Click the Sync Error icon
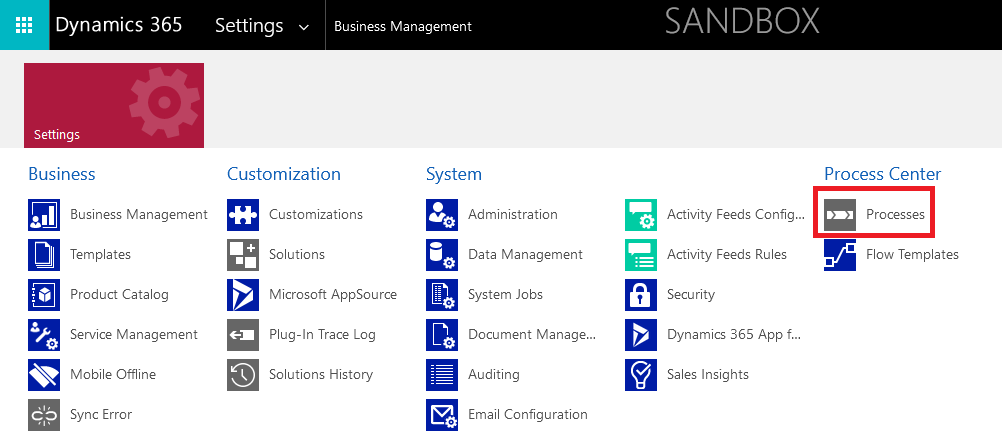Image resolution: width=1002 pixels, height=433 pixels. pyautogui.click(x=44, y=414)
